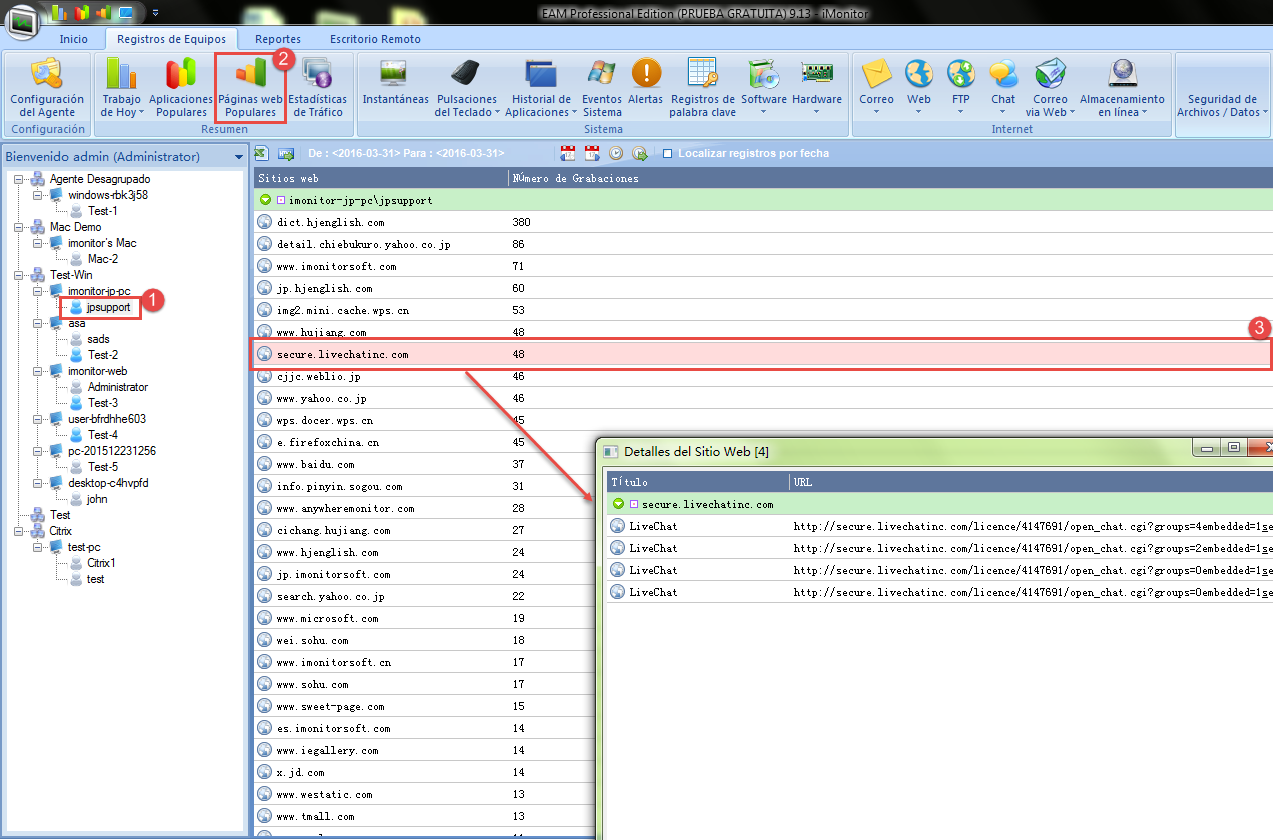The height and width of the screenshot is (840, 1273).
Task: Select Administrator user in tree
Action: (x=117, y=387)
